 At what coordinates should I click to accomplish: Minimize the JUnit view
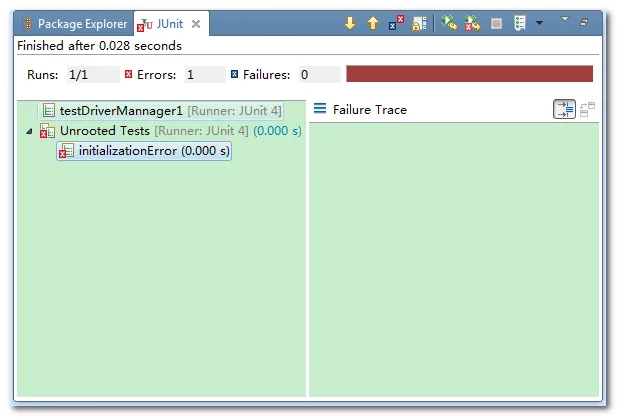tap(584, 22)
